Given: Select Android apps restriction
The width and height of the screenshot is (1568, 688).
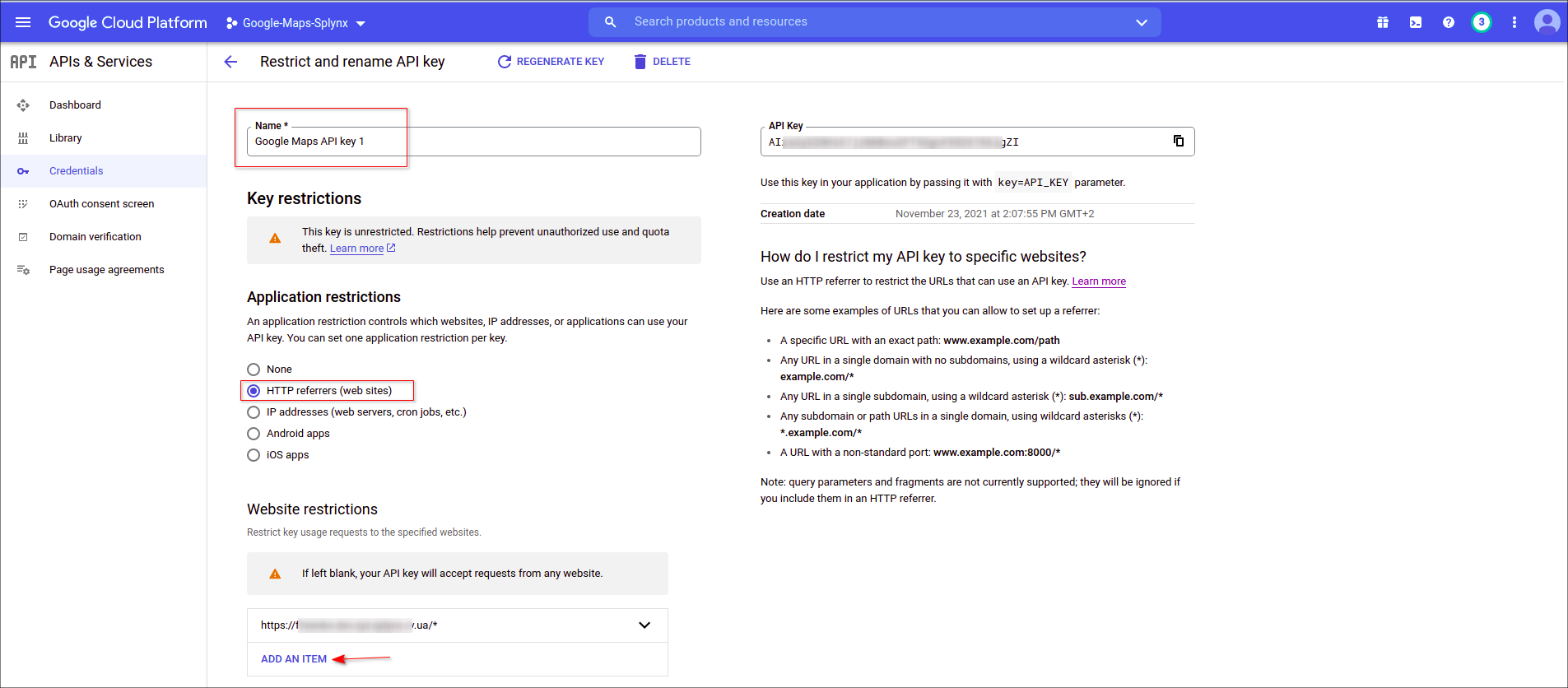Looking at the screenshot, I should [254, 434].
